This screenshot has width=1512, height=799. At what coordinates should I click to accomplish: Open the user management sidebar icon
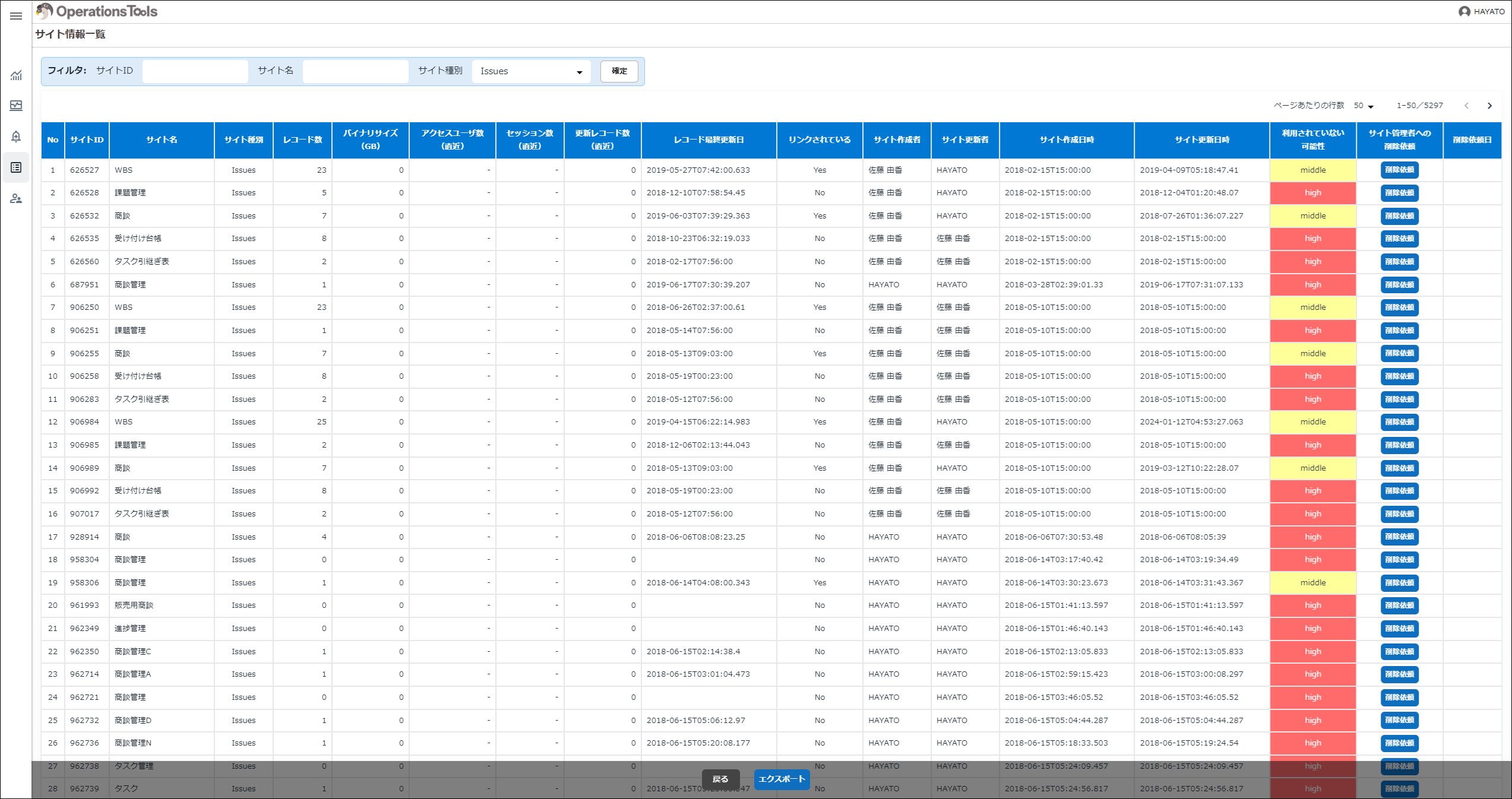pyautogui.click(x=16, y=198)
